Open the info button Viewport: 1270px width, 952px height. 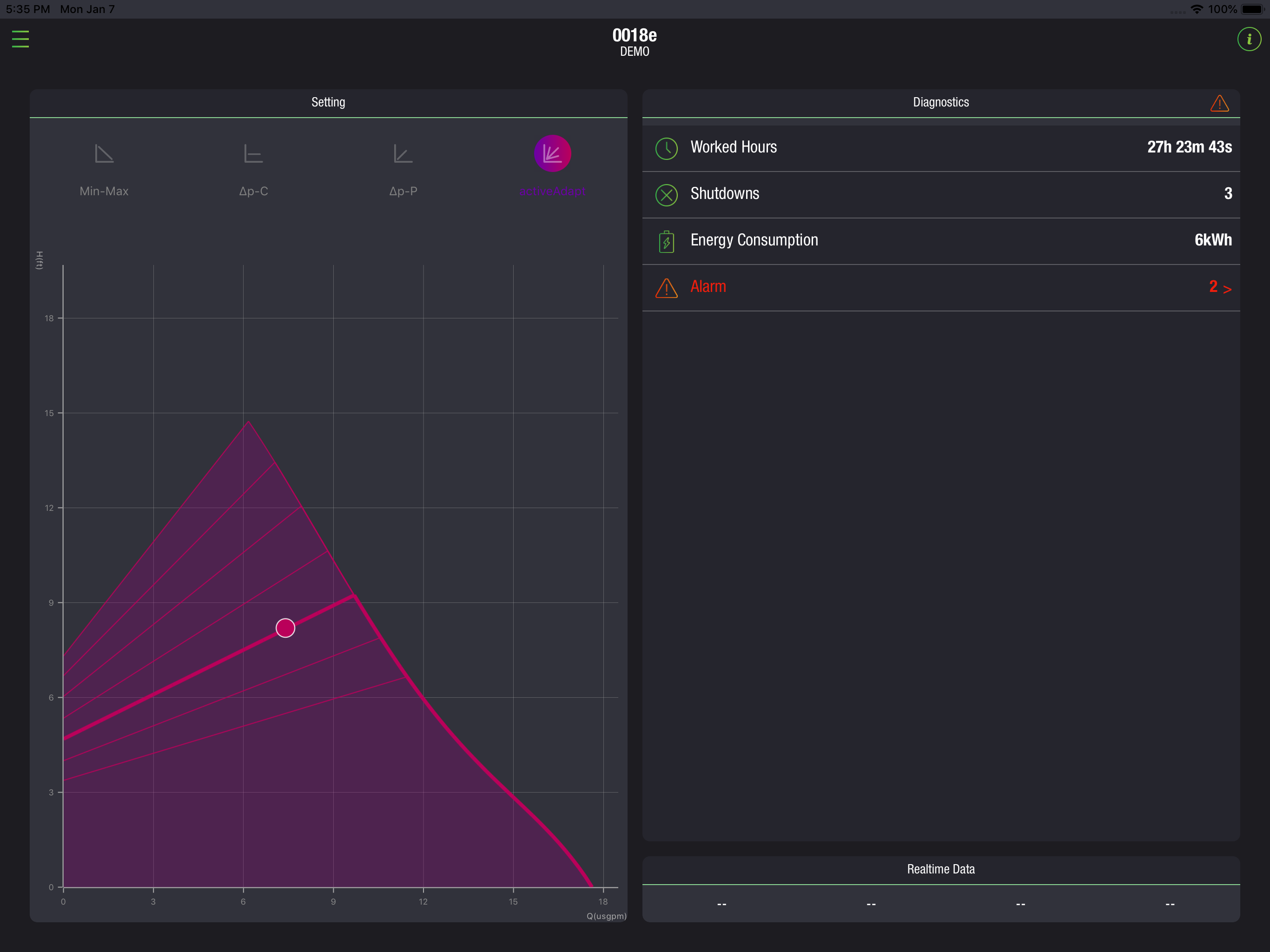(1249, 39)
